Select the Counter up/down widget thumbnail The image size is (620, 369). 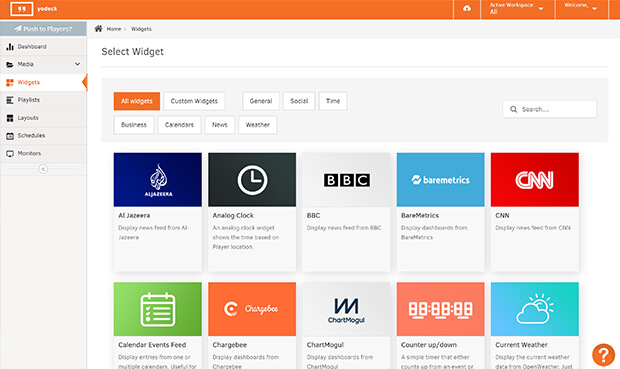pos(440,309)
